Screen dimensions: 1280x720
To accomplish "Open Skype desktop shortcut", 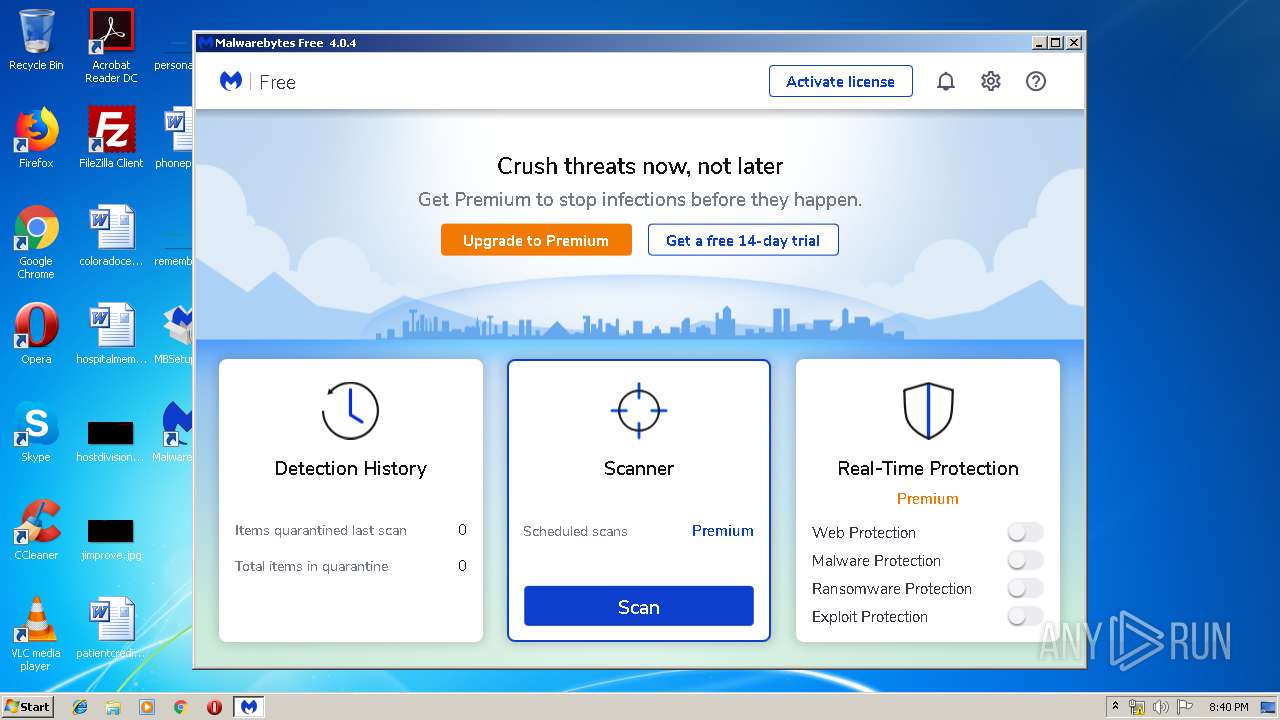I will click(x=36, y=432).
